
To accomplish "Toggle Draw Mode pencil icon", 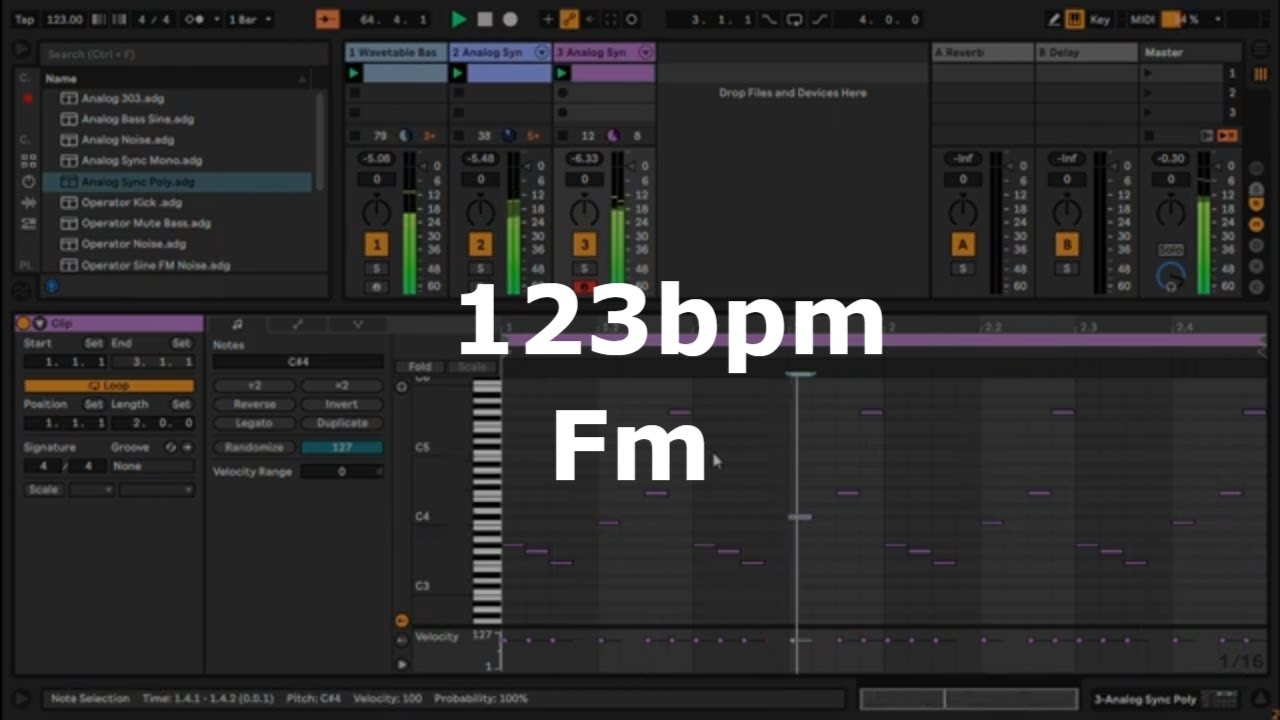I will point(1054,19).
